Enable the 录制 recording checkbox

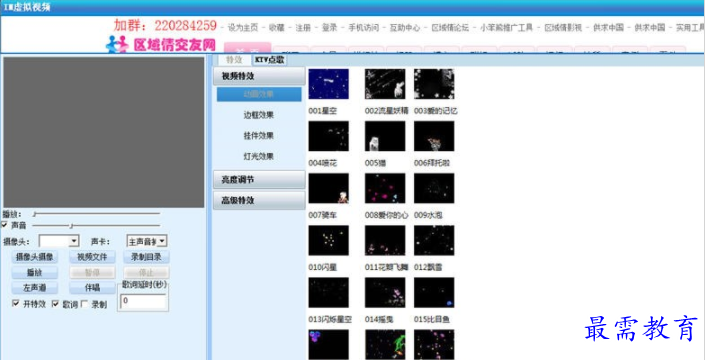(84, 304)
